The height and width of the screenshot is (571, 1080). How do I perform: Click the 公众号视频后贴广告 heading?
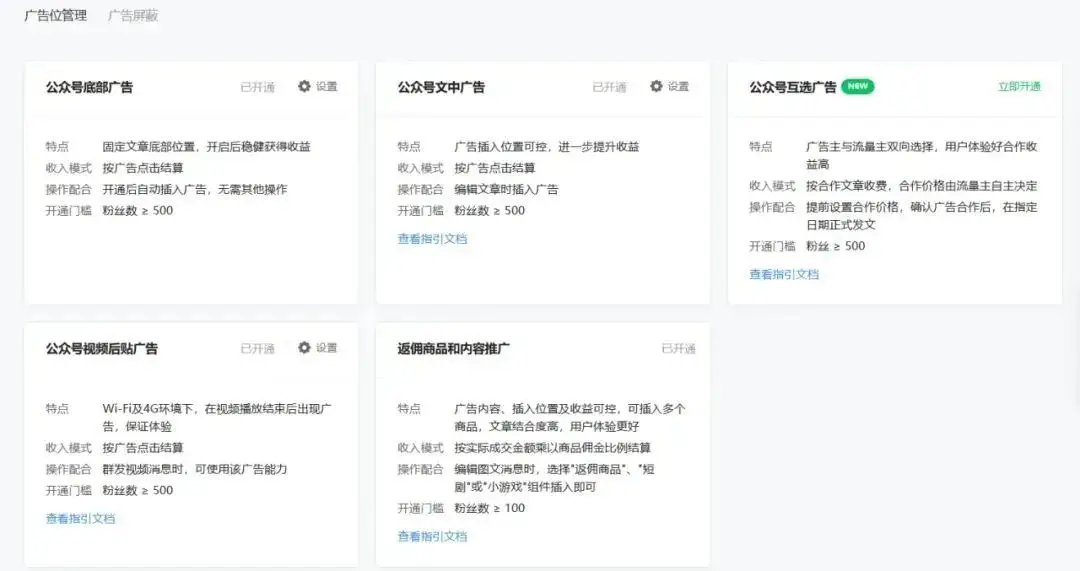[101, 349]
